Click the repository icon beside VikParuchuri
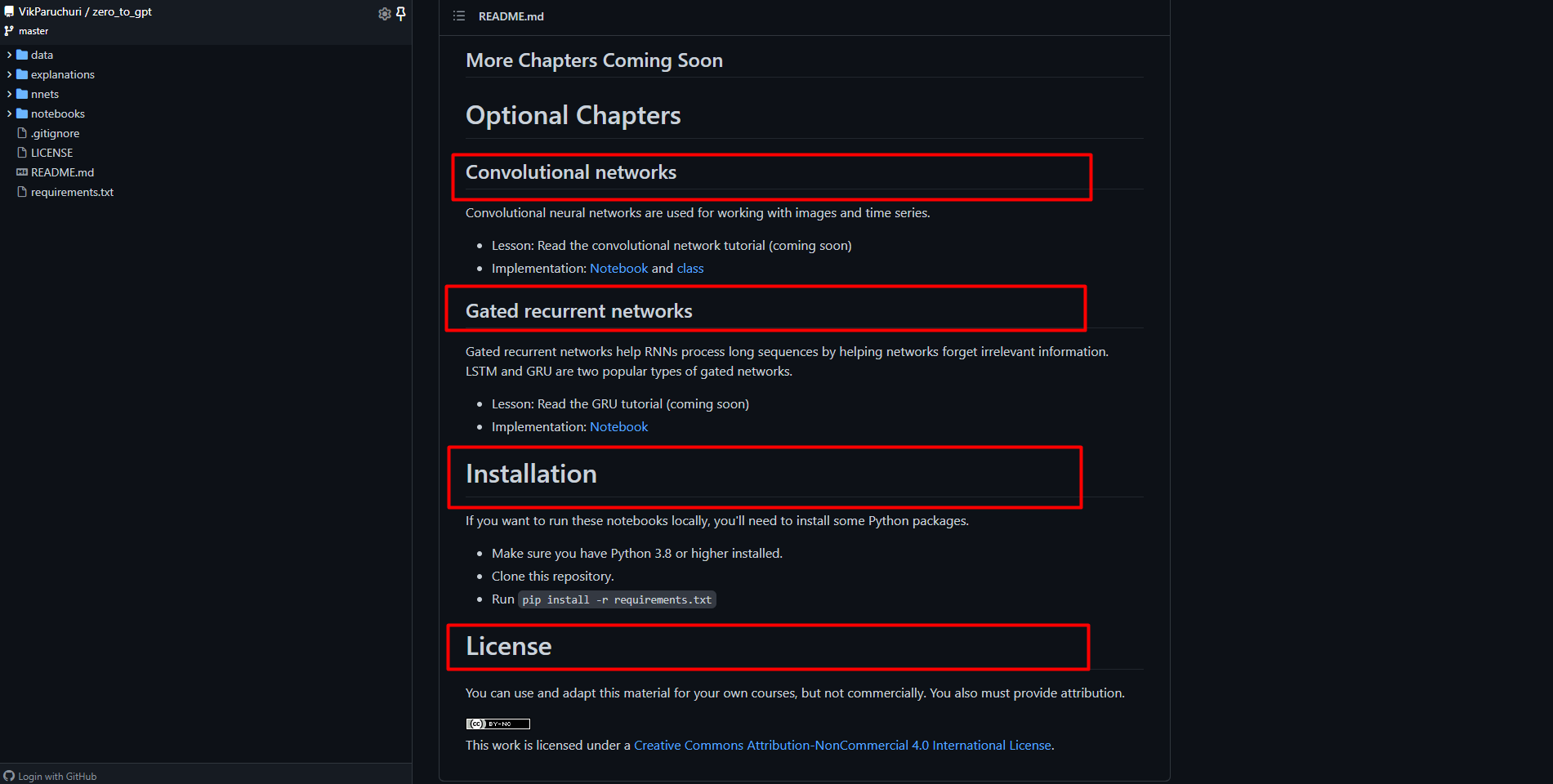 pyautogui.click(x=9, y=11)
